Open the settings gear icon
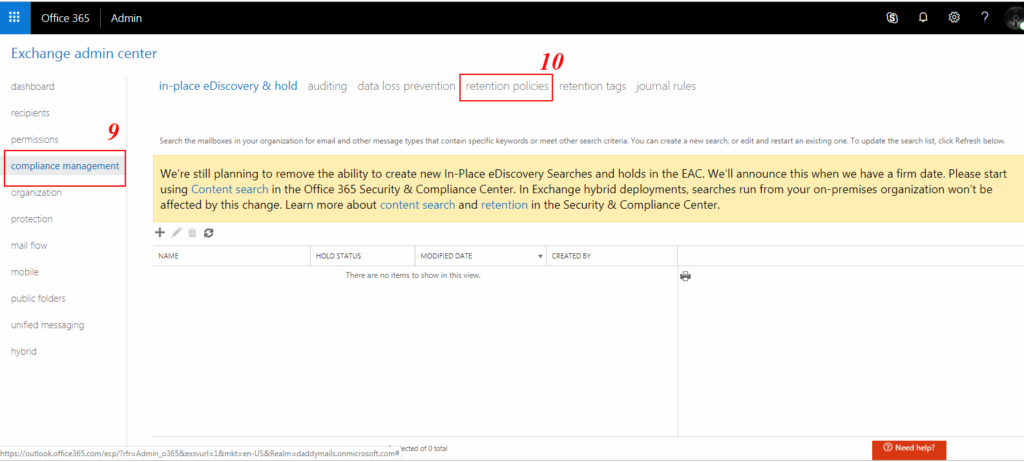The width and height of the screenshot is (1024, 462). [x=953, y=18]
